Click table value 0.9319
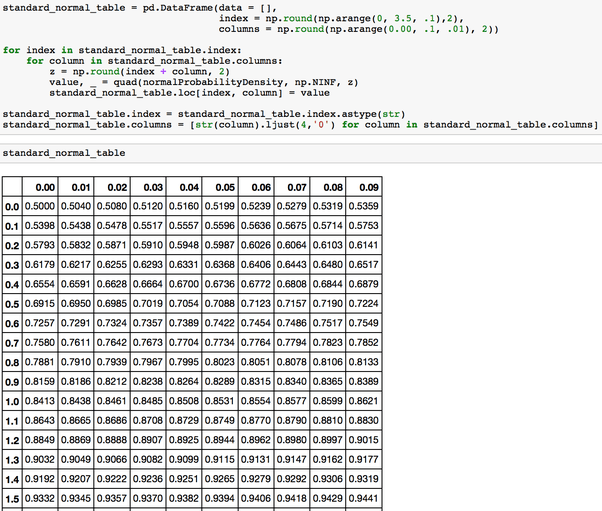 pyautogui.click(x=364, y=479)
